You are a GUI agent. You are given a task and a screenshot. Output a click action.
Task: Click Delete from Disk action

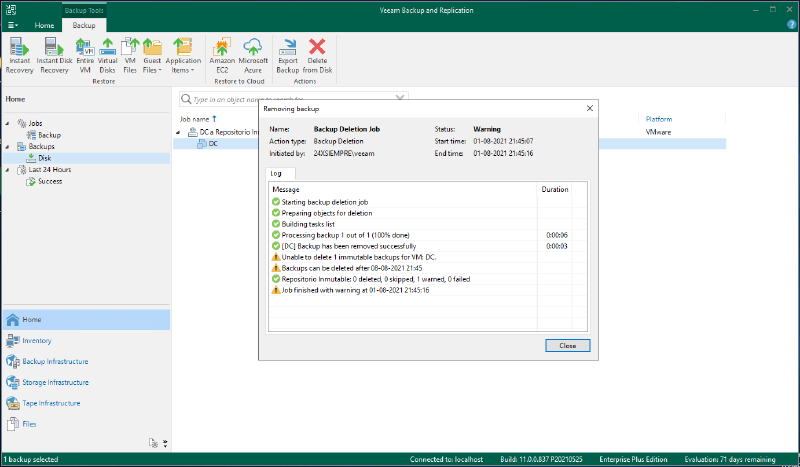pyautogui.click(x=317, y=56)
